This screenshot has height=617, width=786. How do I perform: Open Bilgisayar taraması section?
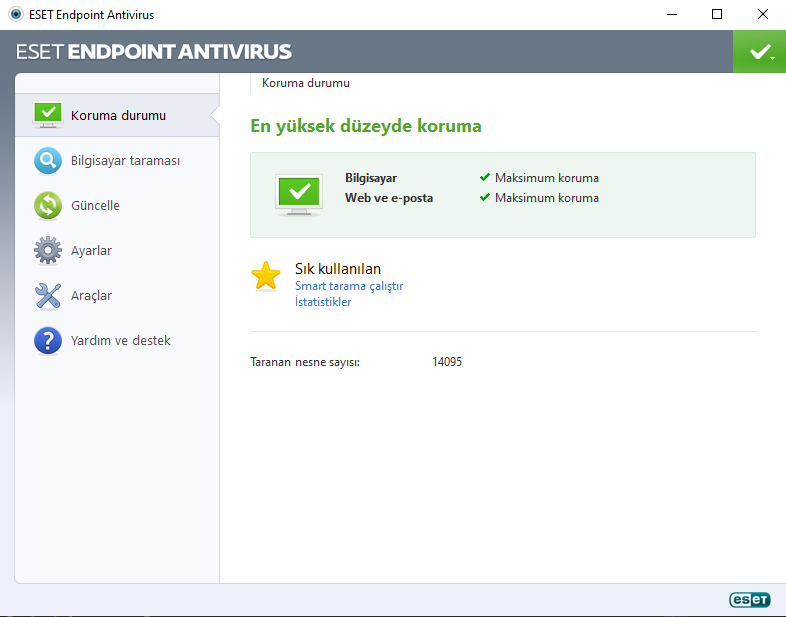(125, 160)
